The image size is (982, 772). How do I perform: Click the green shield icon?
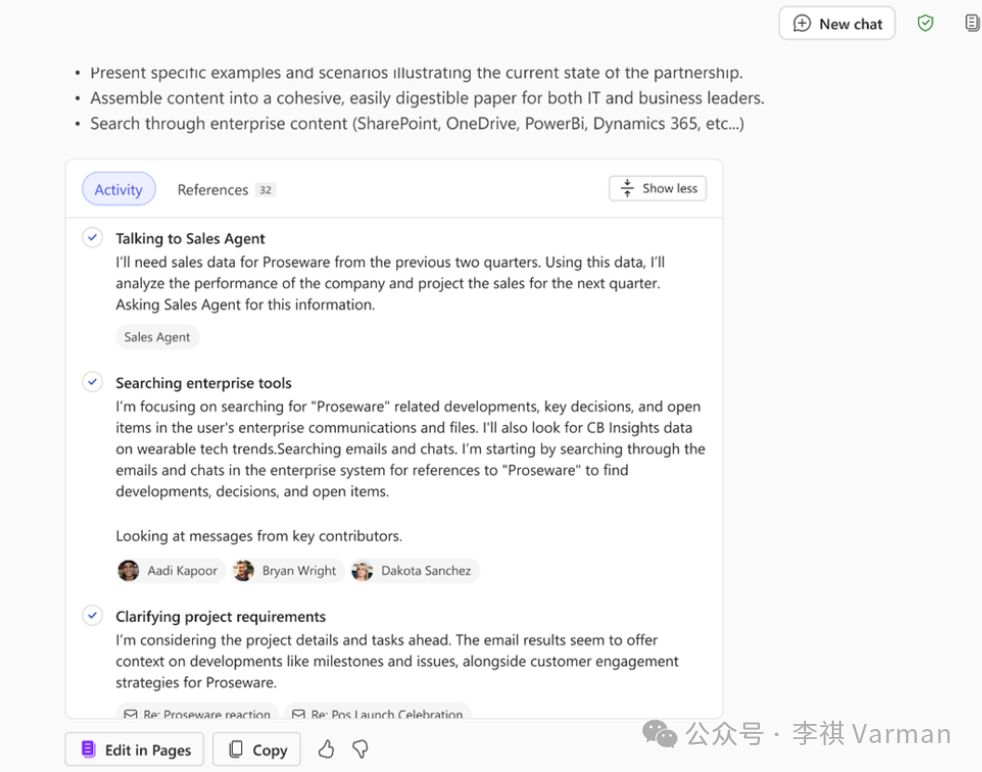[925, 23]
